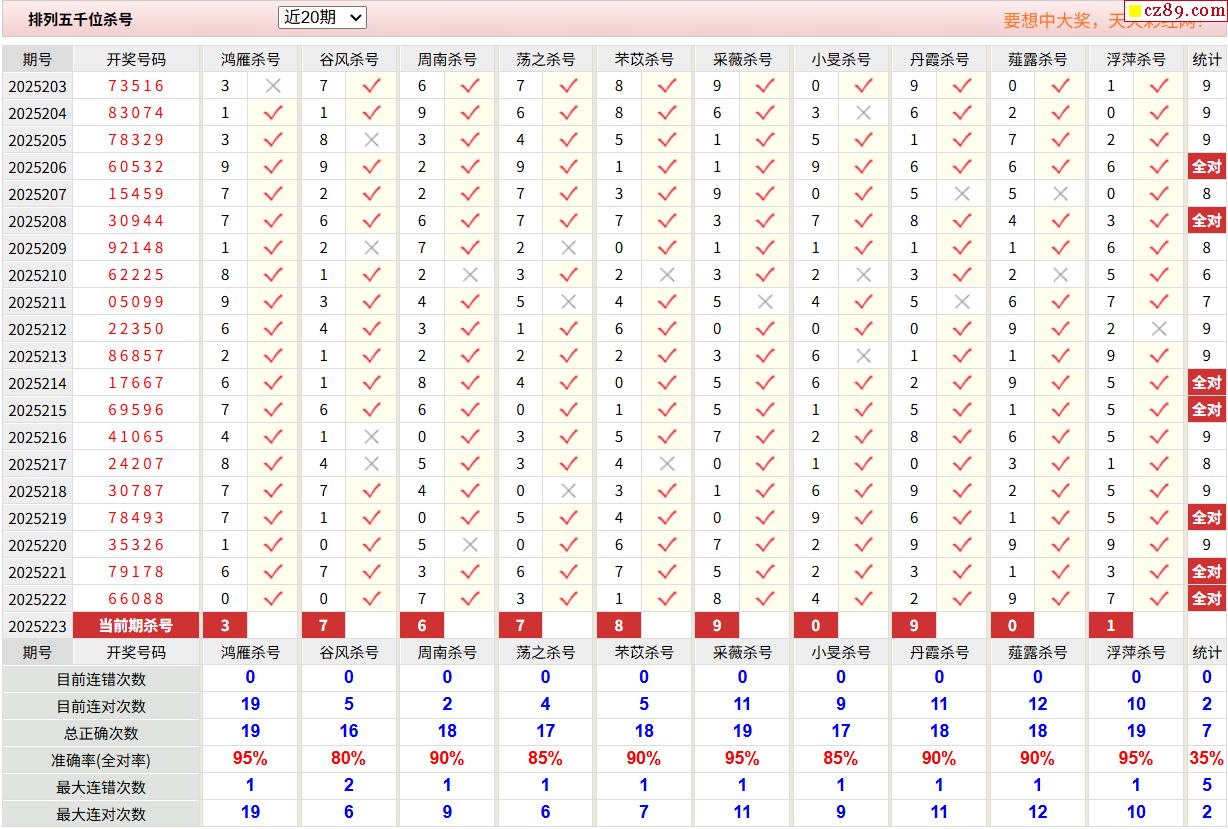Click issue number 2025223

(x=38, y=626)
